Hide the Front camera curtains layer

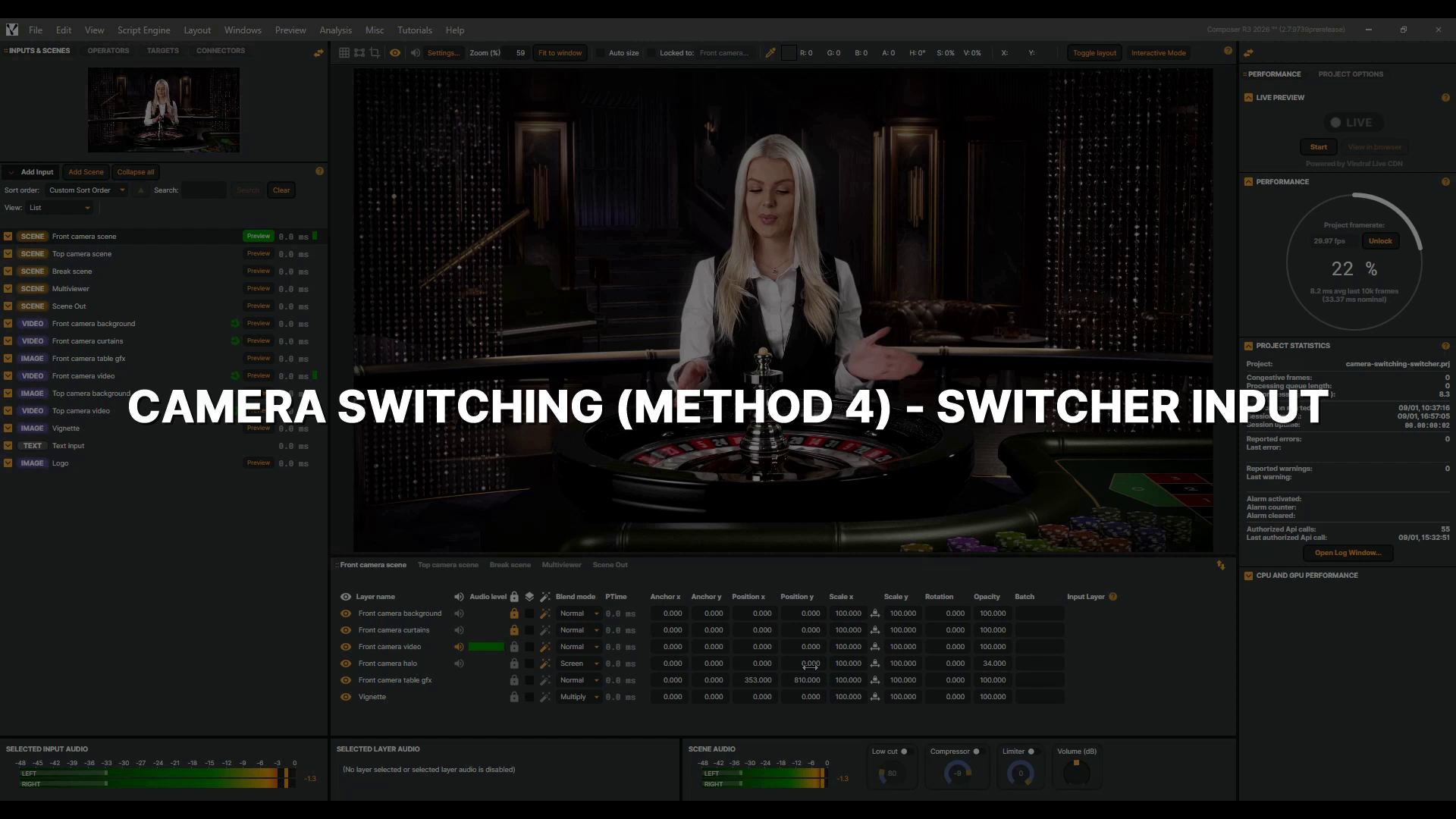point(346,630)
